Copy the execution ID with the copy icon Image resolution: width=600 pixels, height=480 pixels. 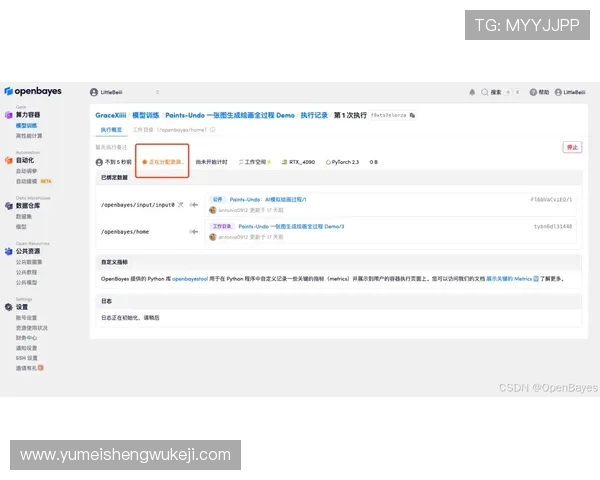(412, 115)
